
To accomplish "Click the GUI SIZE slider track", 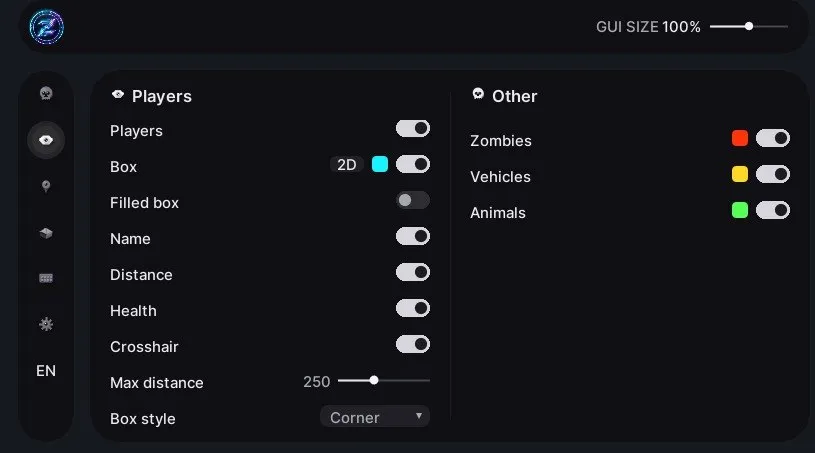I will (748, 26).
